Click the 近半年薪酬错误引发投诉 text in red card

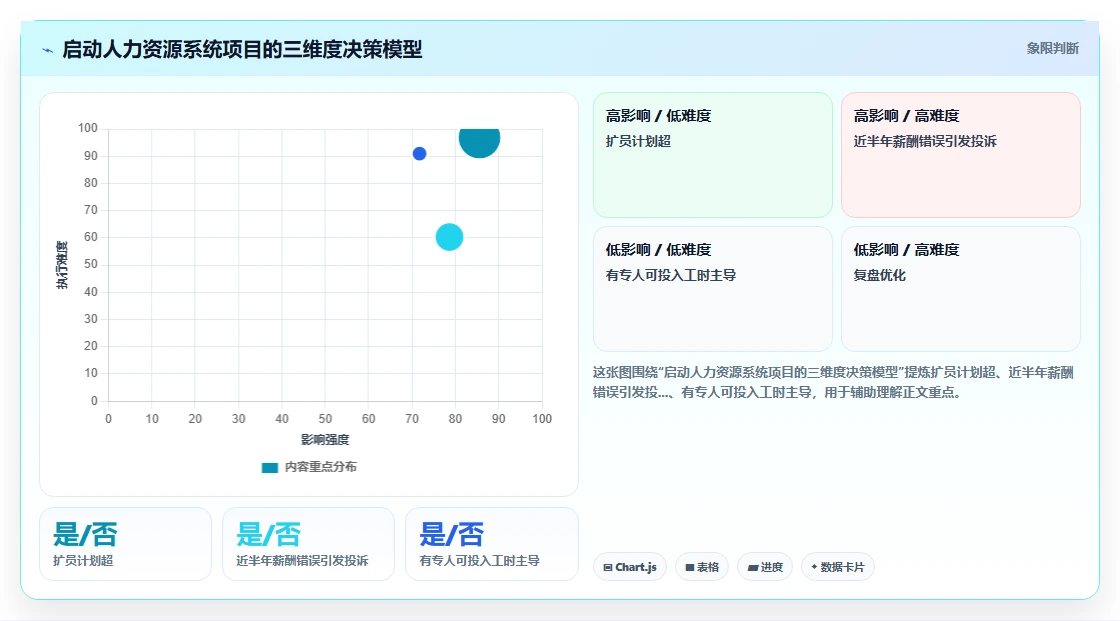pyautogui.click(x=925, y=141)
